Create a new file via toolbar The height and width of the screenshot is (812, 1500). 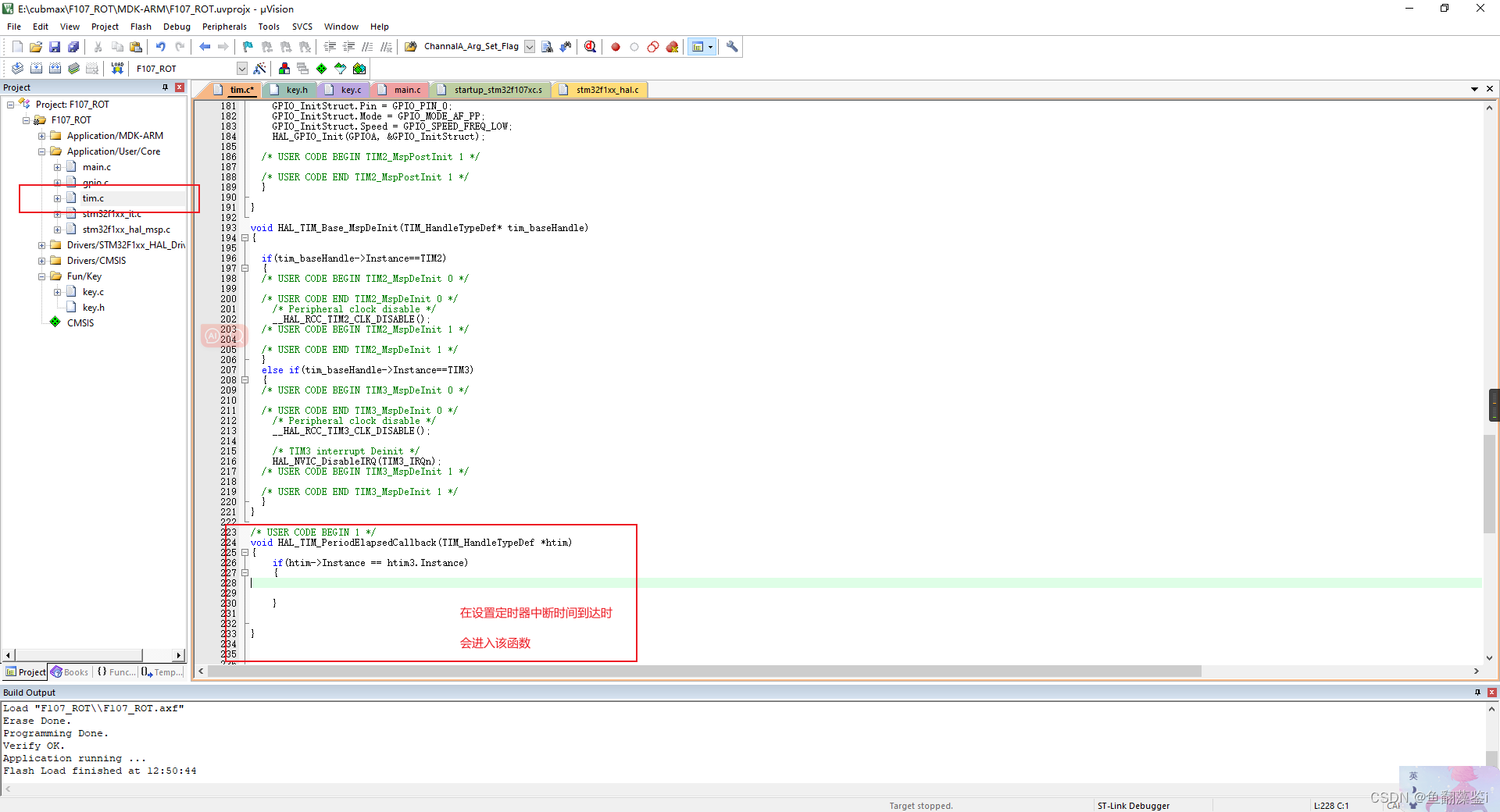coord(17,47)
